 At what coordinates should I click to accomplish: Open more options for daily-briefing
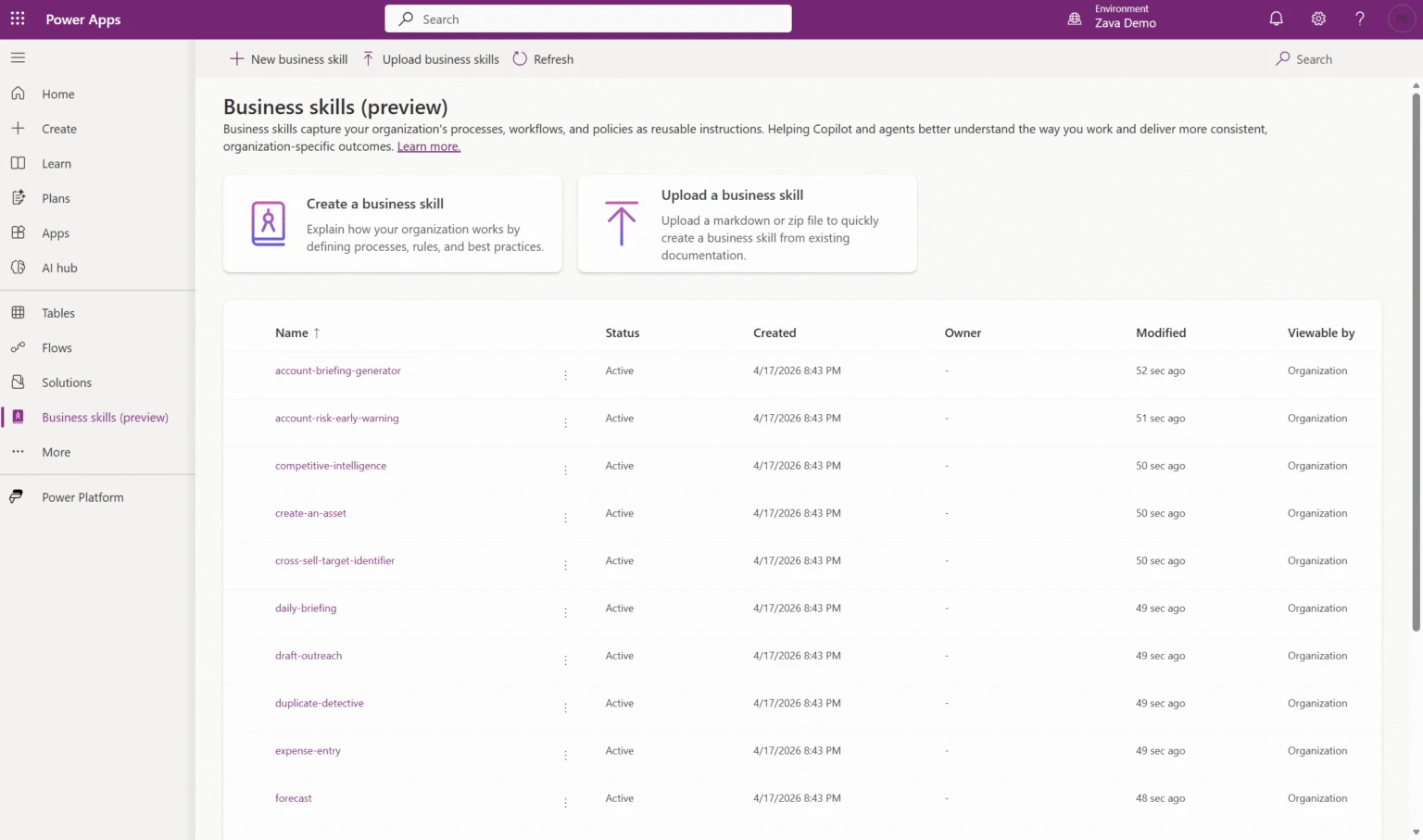click(565, 613)
